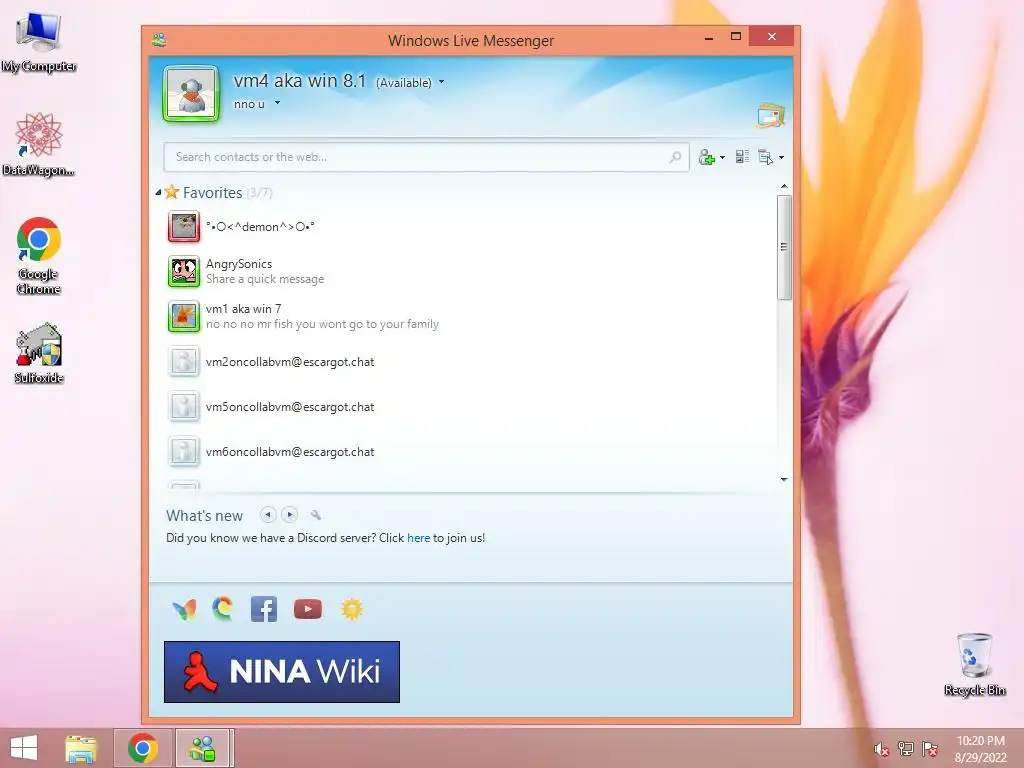Open File Explorer from taskbar
The width and height of the screenshot is (1024, 768).
pyautogui.click(x=81, y=748)
